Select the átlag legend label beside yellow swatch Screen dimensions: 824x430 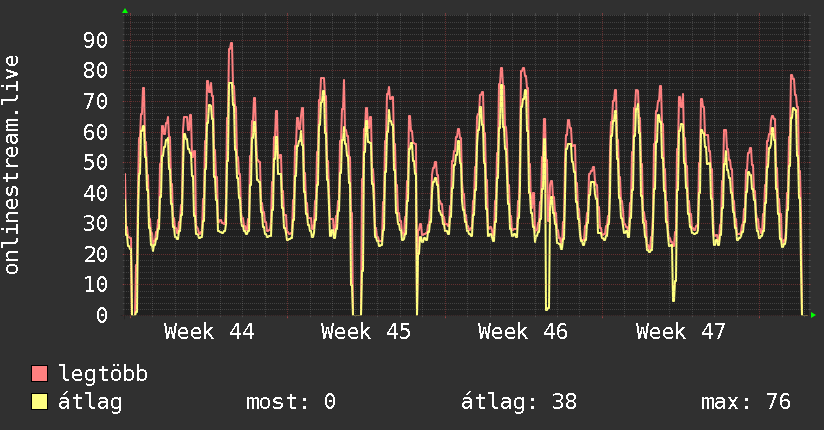(x=90, y=402)
